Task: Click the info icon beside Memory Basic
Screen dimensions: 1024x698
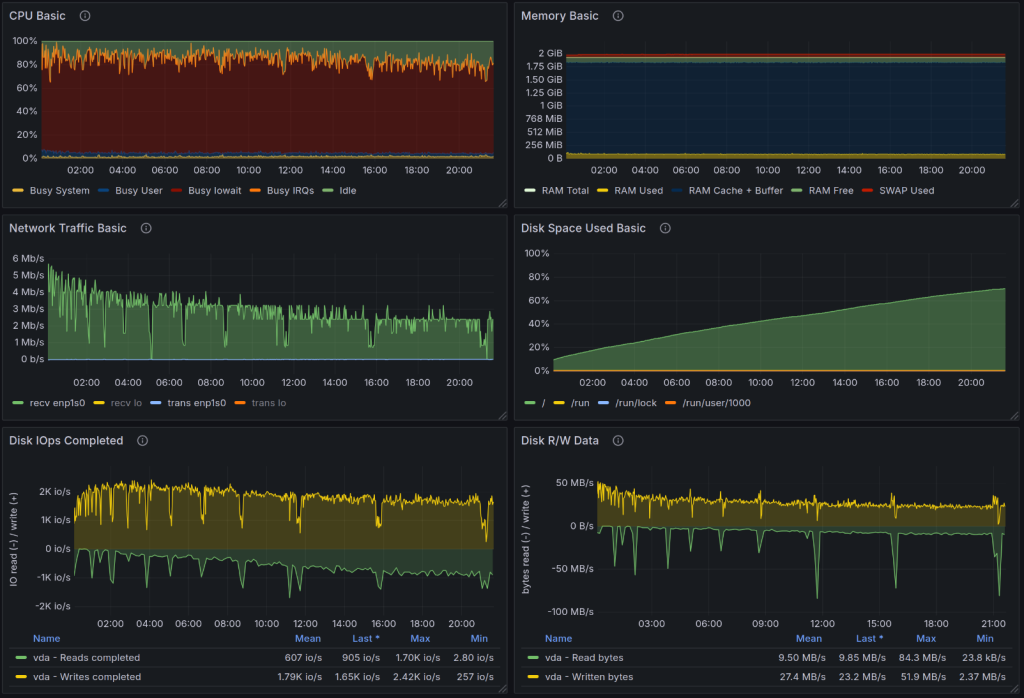Action: 618,16
